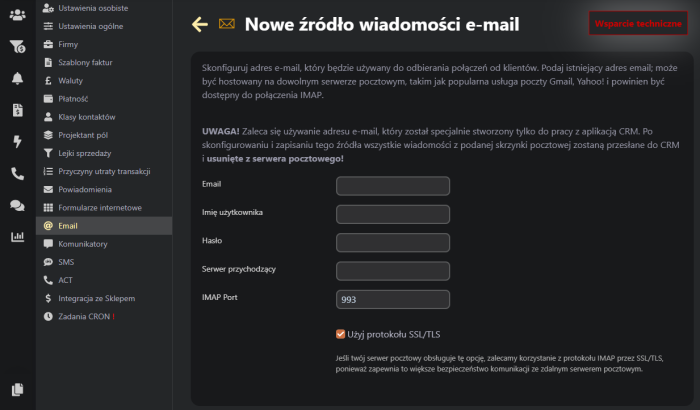Open the chat bubbles icon in left rail

(x=17, y=205)
